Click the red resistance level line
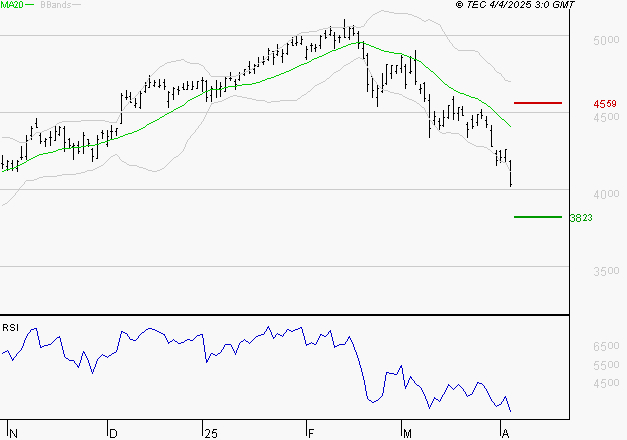Screen dimensions: 627x440 coord(538,103)
